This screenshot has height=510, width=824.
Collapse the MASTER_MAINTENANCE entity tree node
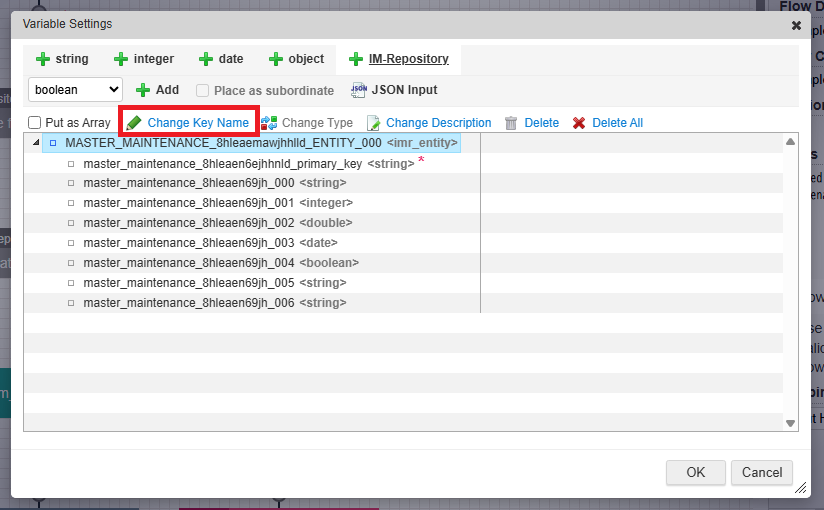click(x=37, y=143)
